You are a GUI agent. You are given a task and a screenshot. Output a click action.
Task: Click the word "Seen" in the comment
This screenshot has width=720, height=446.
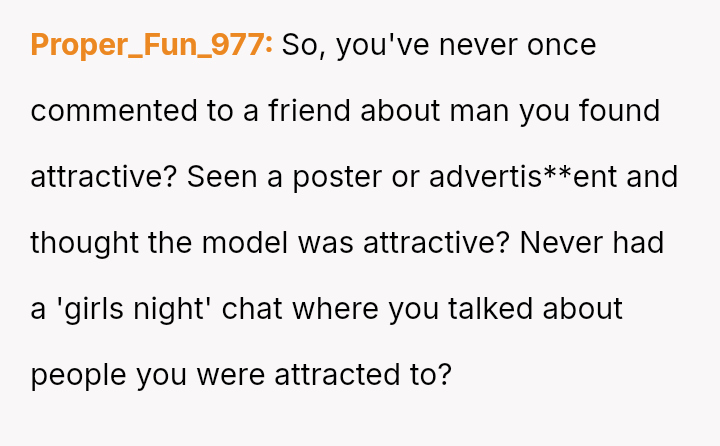(219, 177)
